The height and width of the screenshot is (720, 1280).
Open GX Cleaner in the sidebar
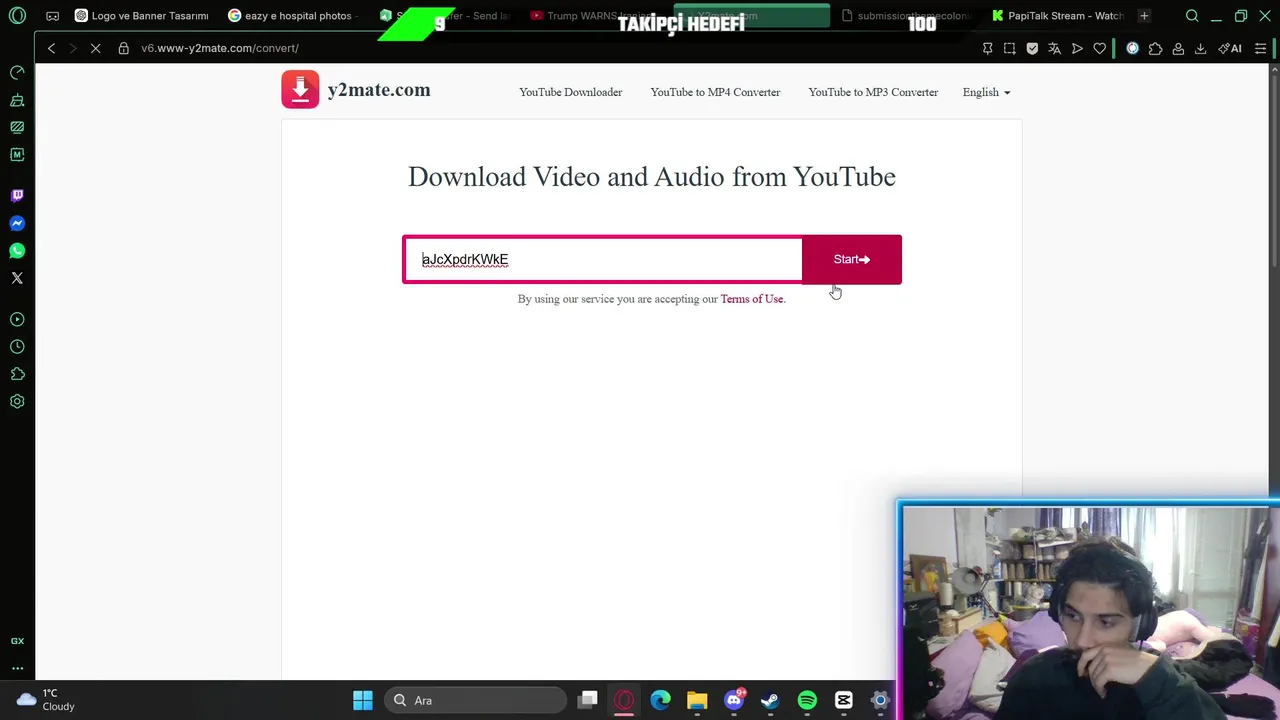point(17,100)
